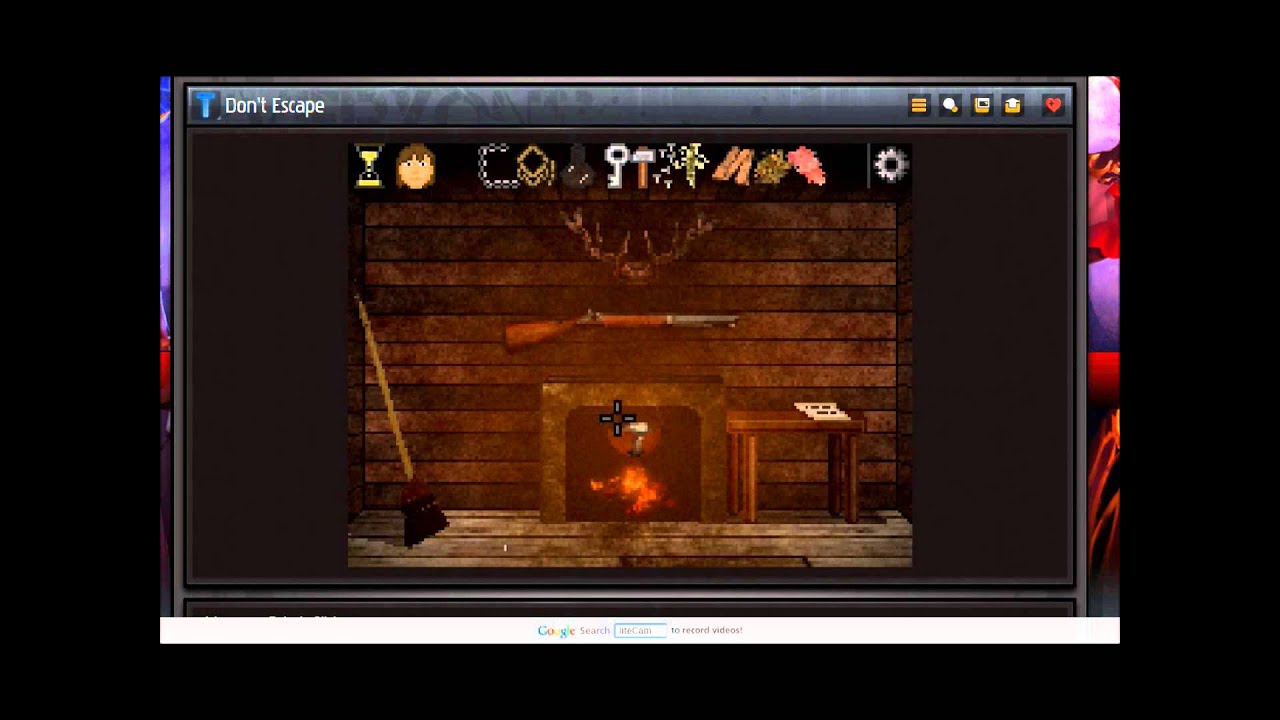The width and height of the screenshot is (1280, 720).
Task: Select the dark potion flask item
Action: (x=576, y=167)
